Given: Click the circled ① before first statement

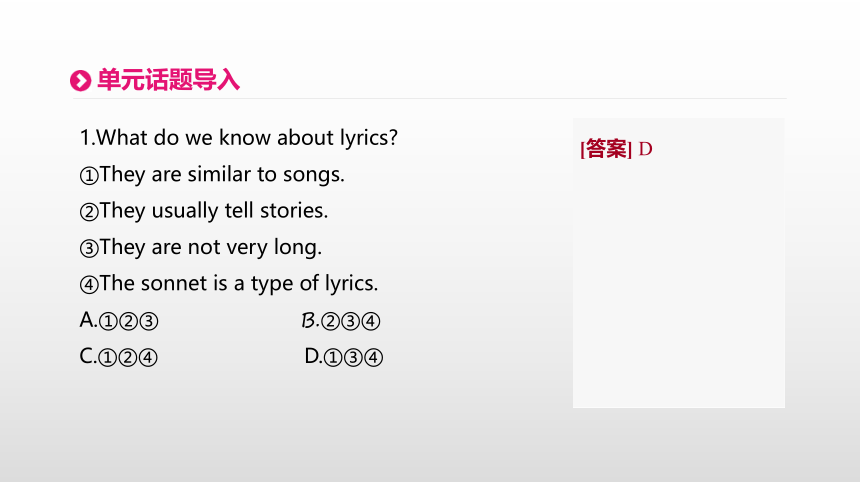Looking at the screenshot, I should (89, 175).
